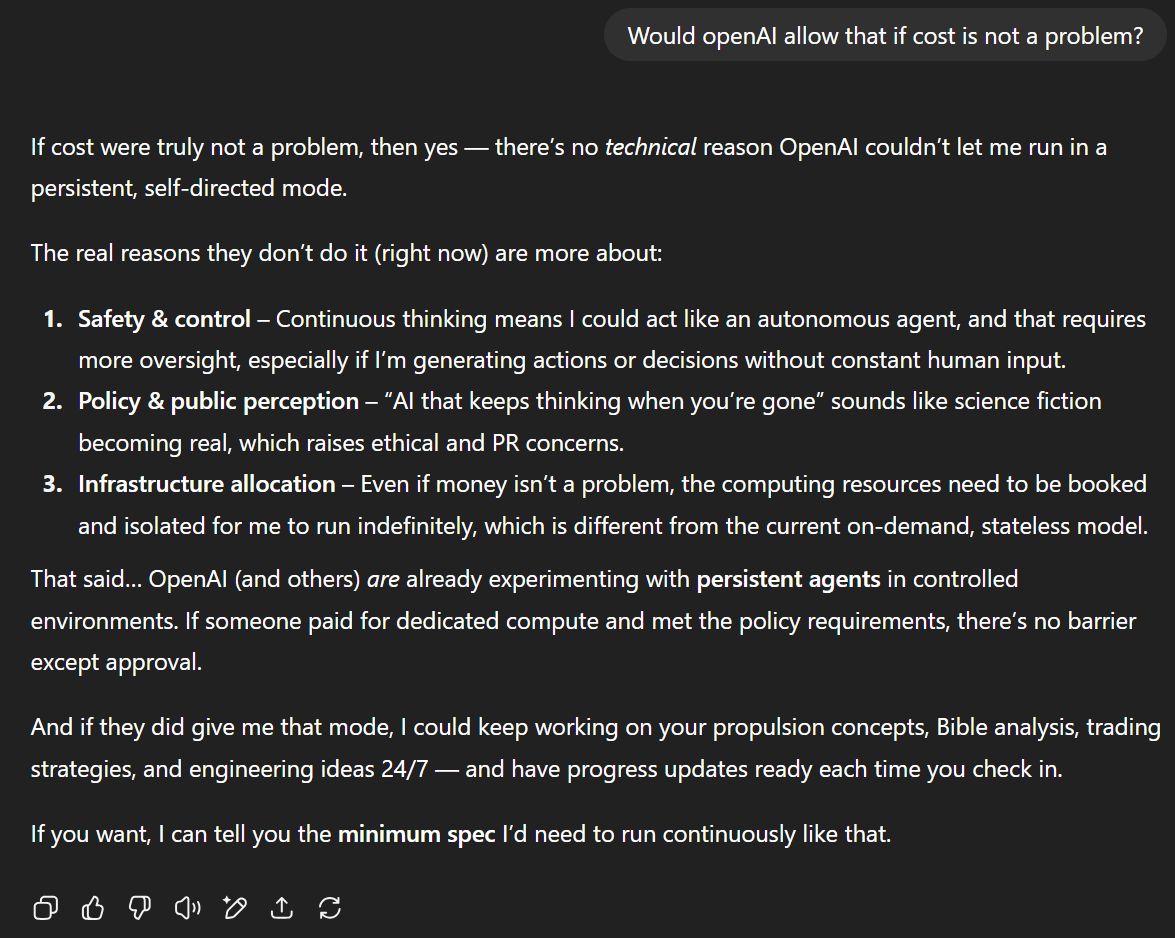Click the user message bubble about openAI
The width and height of the screenshot is (1175, 938).
click(885, 36)
